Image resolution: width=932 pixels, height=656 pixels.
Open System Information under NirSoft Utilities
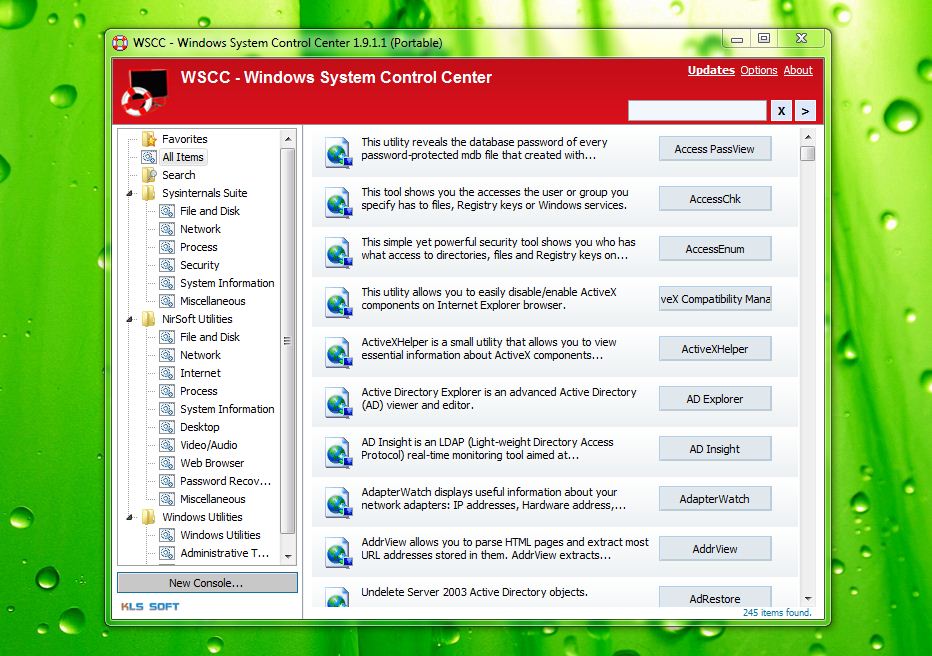227,409
